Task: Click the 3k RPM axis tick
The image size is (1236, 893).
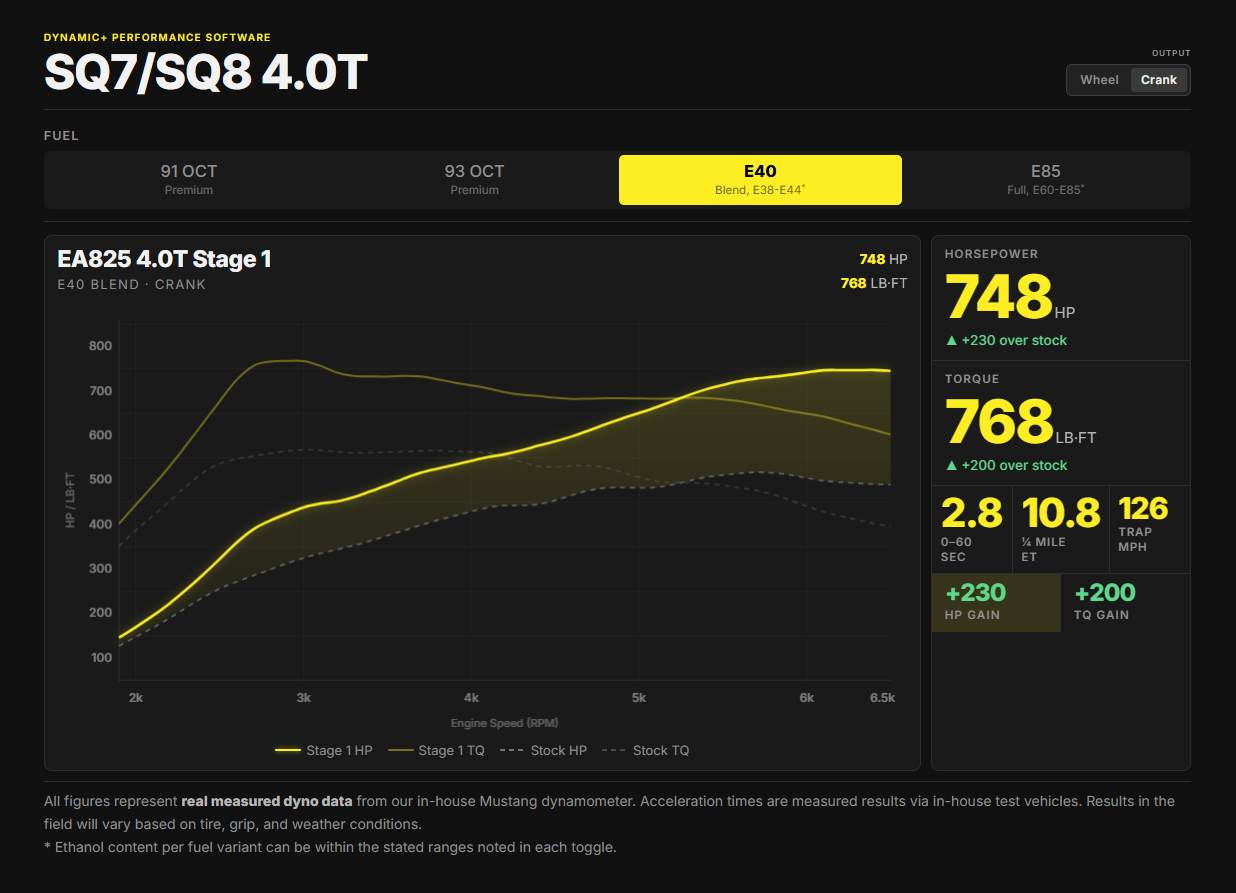Action: coord(303,698)
